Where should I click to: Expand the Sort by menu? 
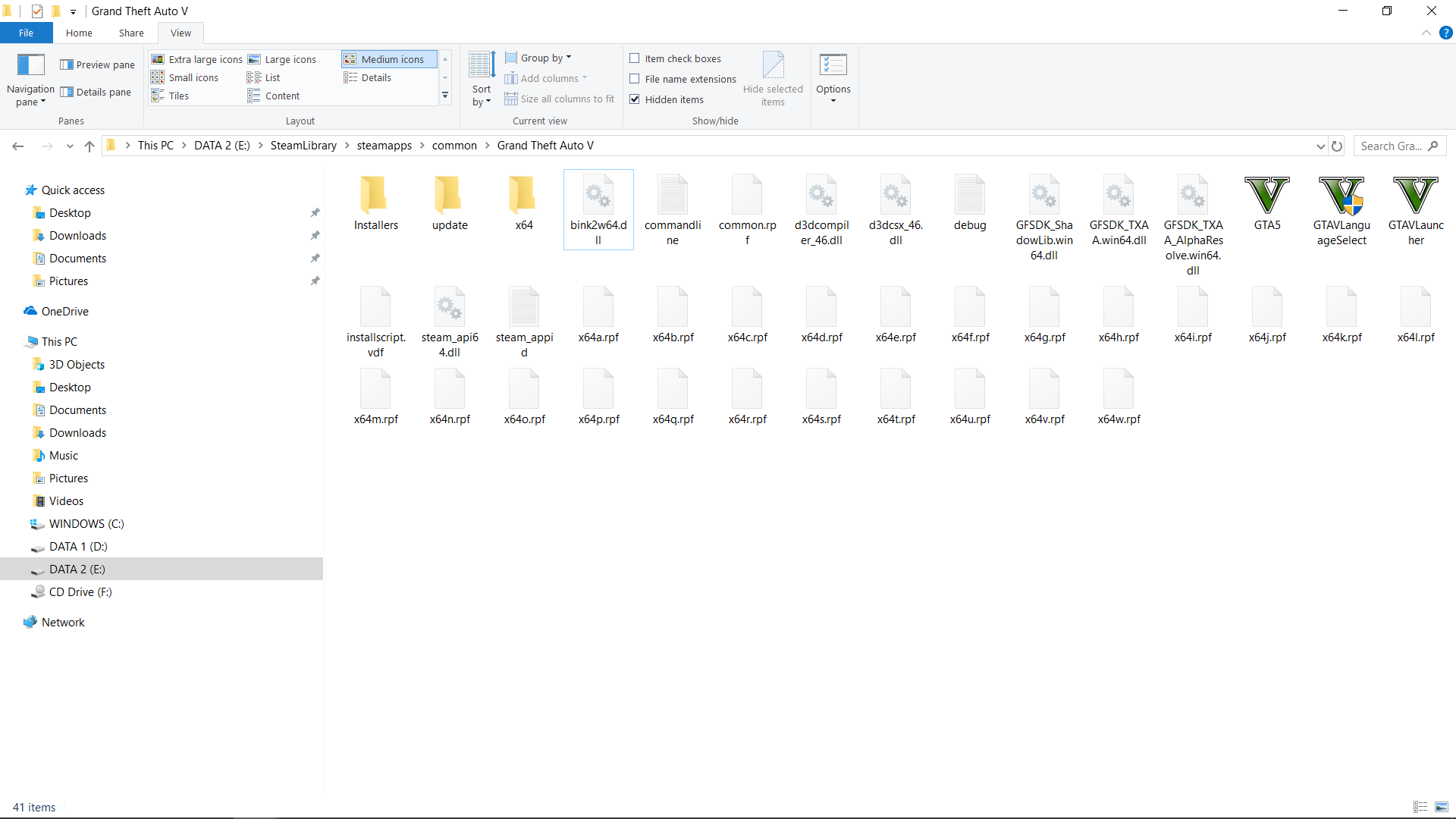tap(482, 80)
